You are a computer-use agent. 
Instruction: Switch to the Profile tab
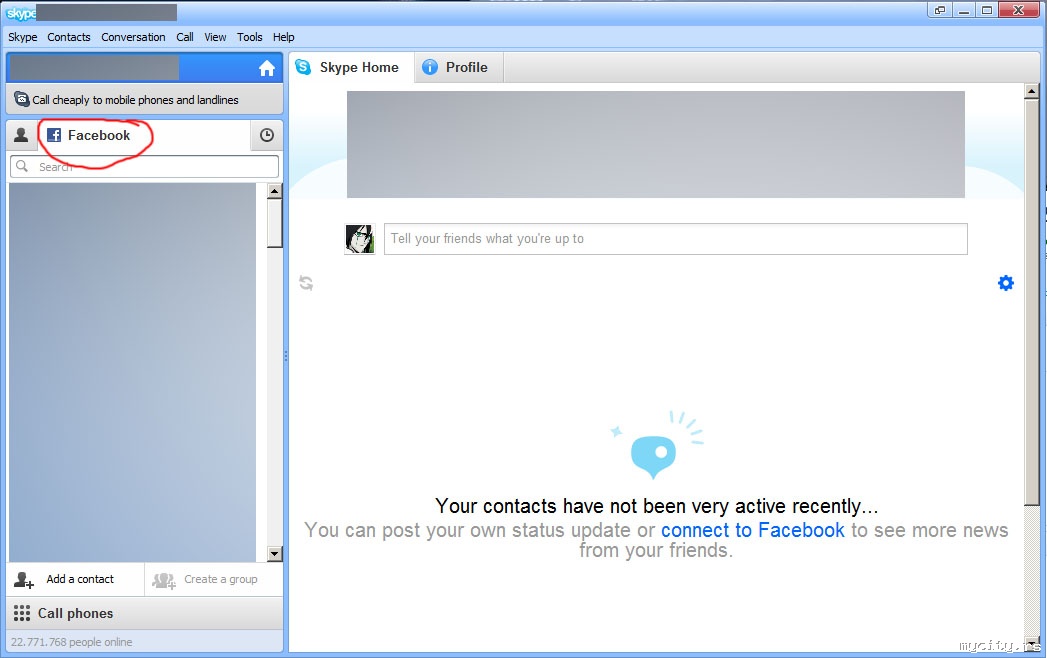[458, 67]
